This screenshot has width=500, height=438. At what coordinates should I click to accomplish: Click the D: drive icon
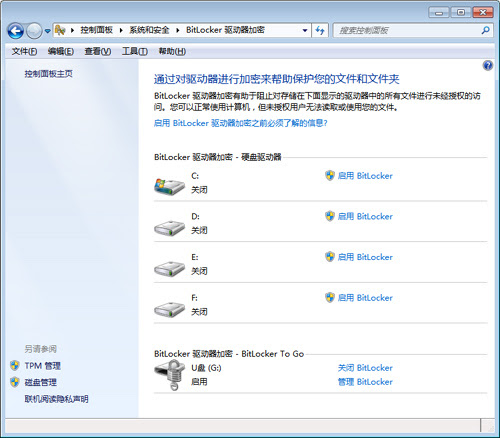click(x=169, y=228)
